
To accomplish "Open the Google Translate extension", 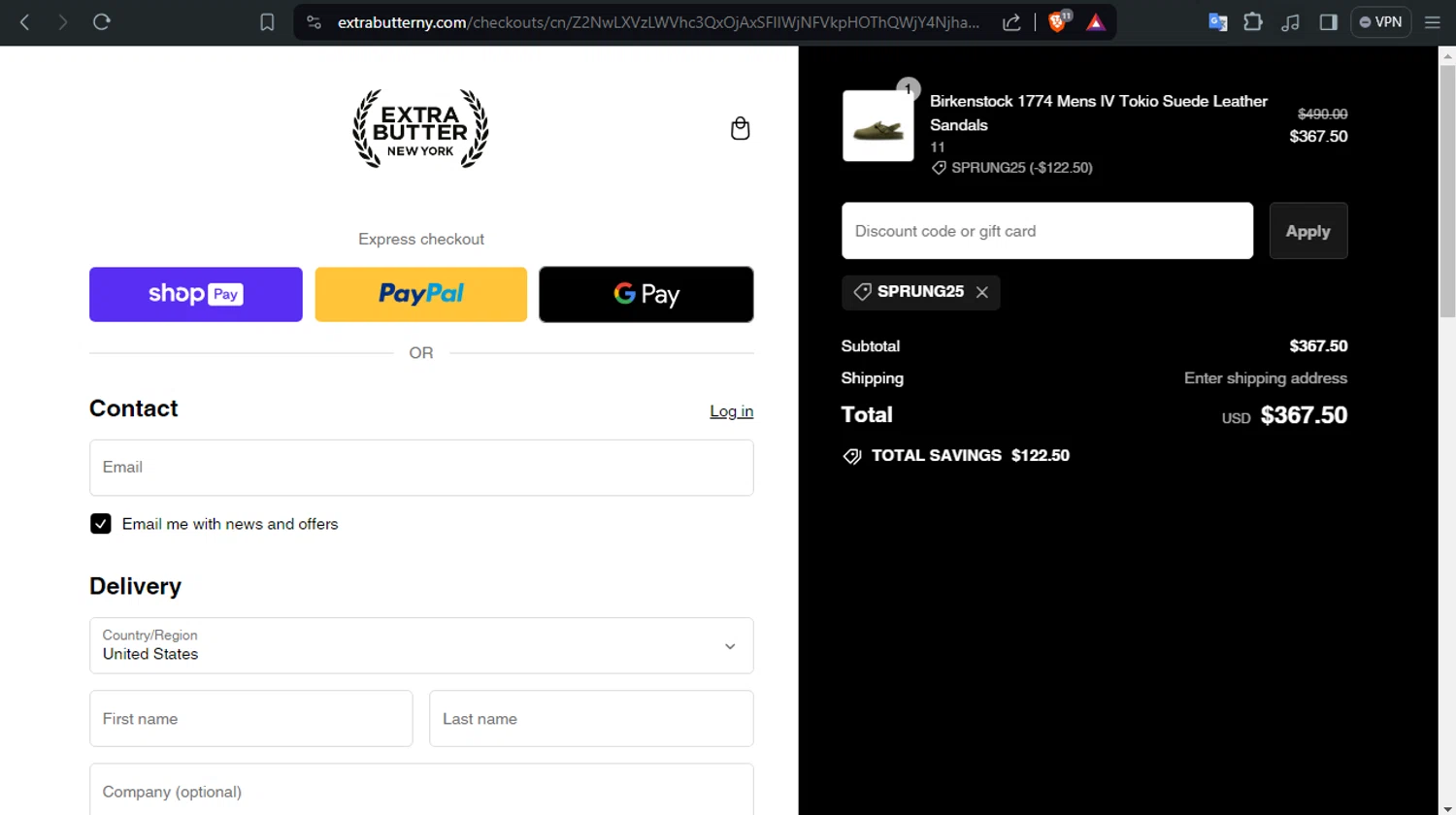I will click(1217, 22).
